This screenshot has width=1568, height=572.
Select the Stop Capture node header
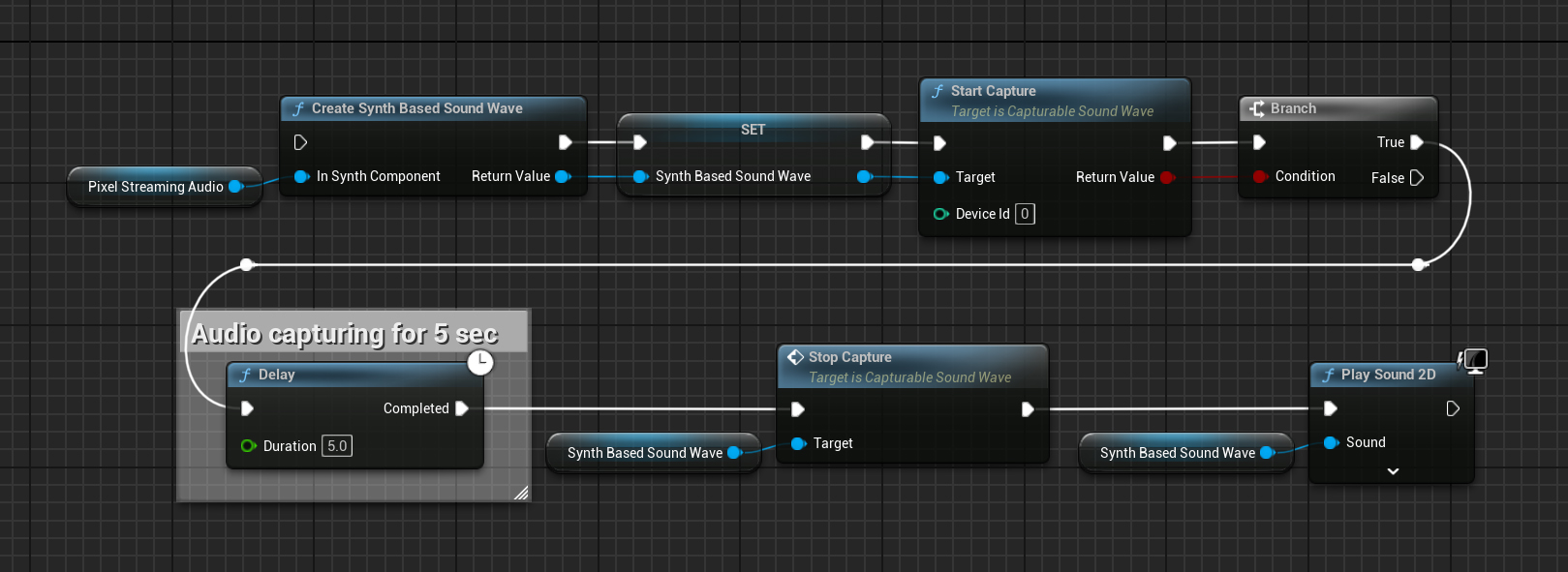912,367
